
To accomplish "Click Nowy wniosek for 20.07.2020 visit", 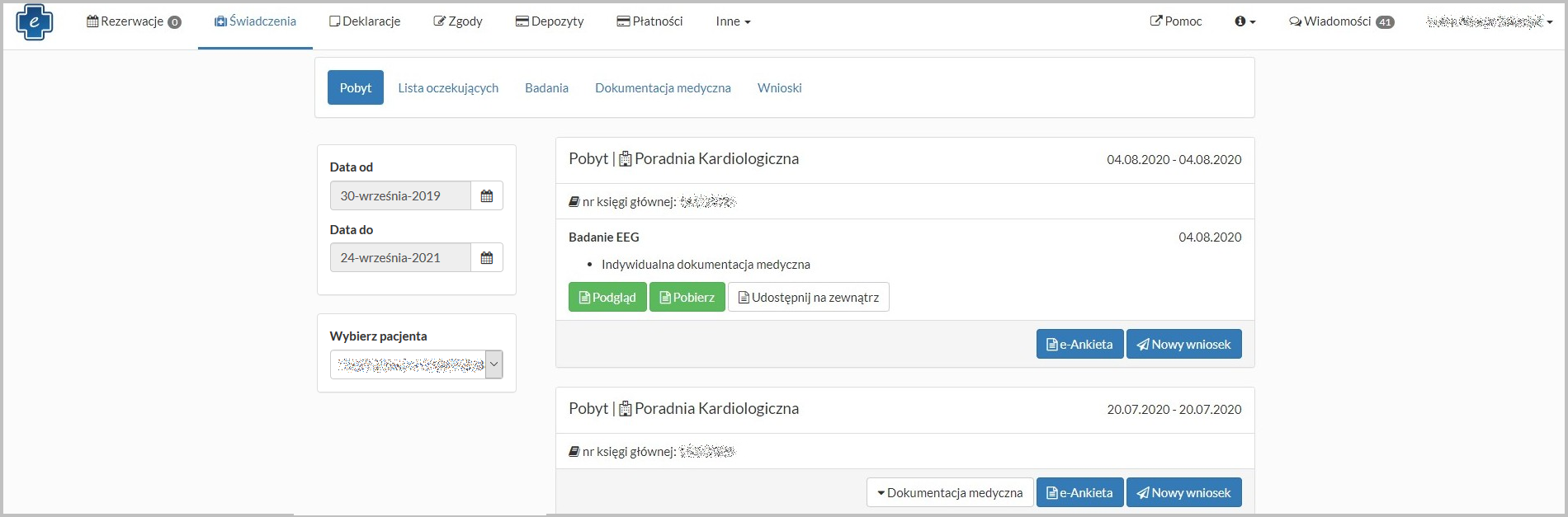I will coord(1183,493).
